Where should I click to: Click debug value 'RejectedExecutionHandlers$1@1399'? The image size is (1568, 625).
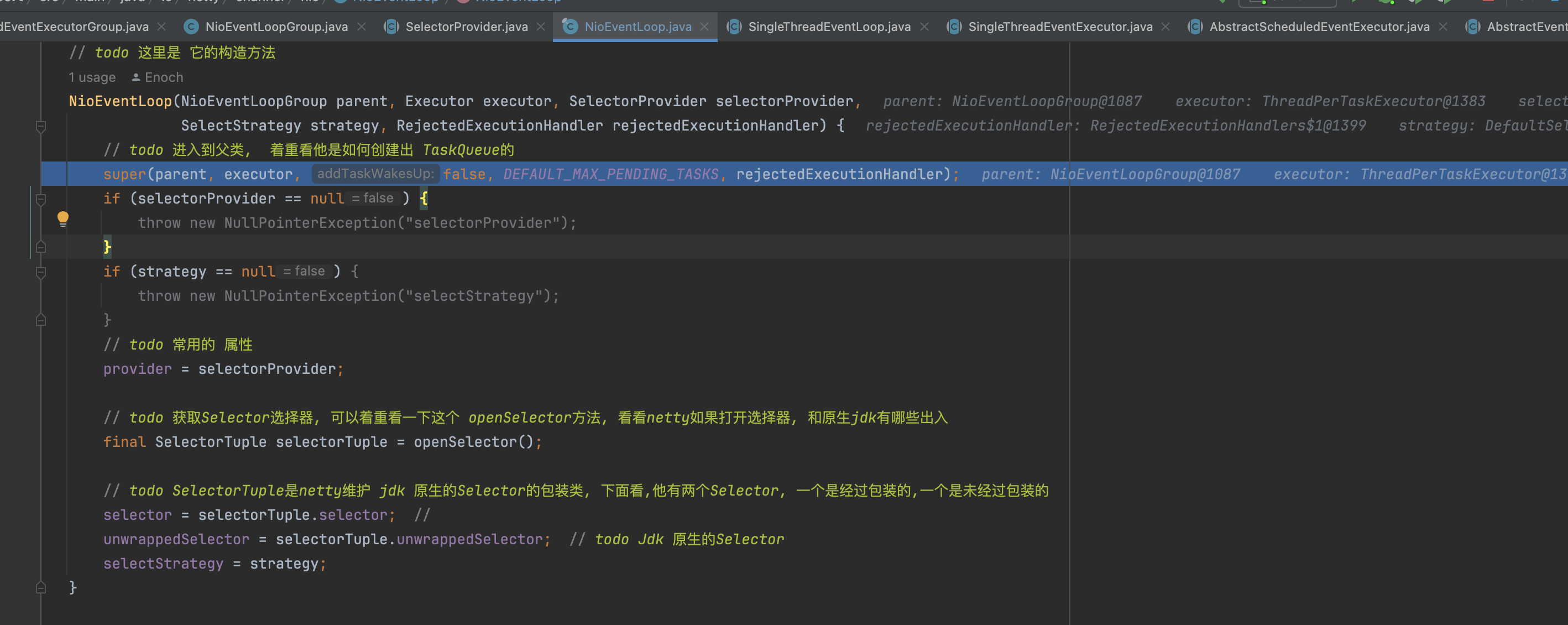[1228, 126]
